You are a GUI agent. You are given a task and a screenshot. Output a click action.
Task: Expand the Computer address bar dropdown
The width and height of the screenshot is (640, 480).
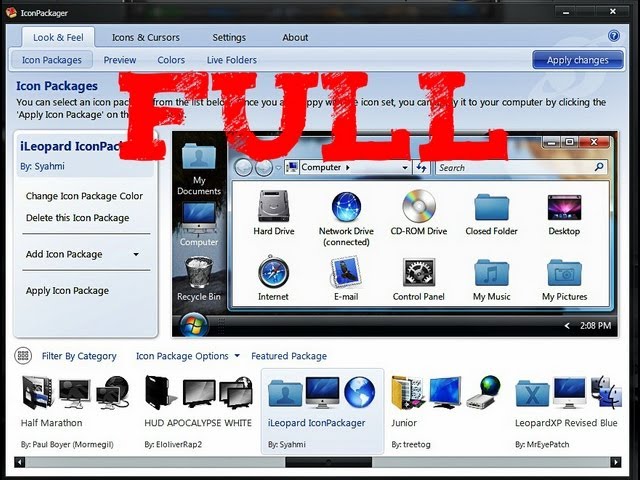(x=404, y=168)
